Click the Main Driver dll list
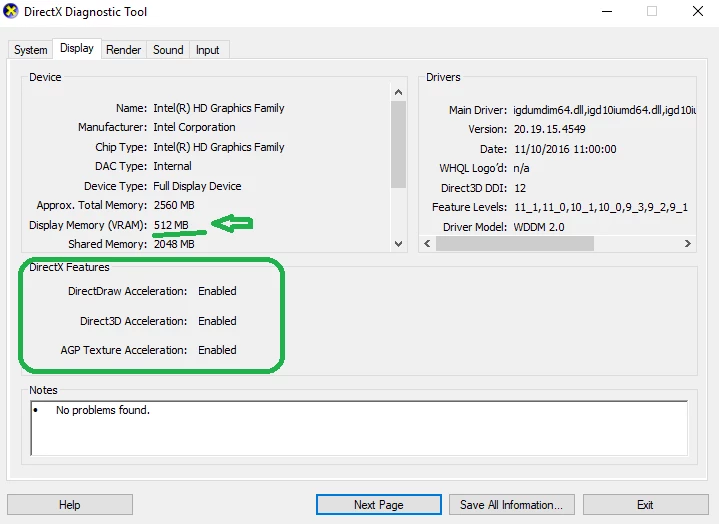 coord(604,110)
